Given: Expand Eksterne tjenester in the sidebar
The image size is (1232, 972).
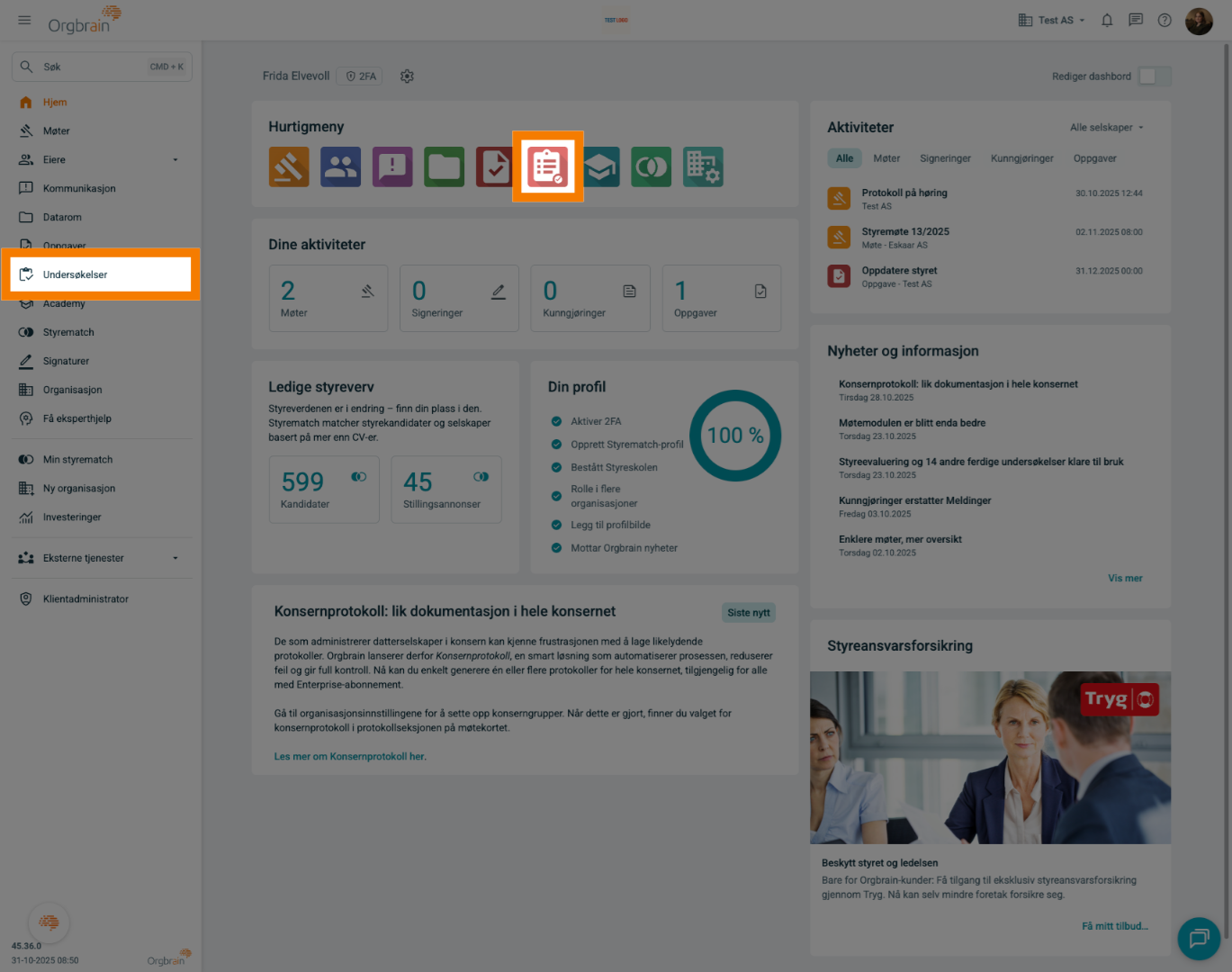Looking at the screenshot, I should click(x=102, y=558).
